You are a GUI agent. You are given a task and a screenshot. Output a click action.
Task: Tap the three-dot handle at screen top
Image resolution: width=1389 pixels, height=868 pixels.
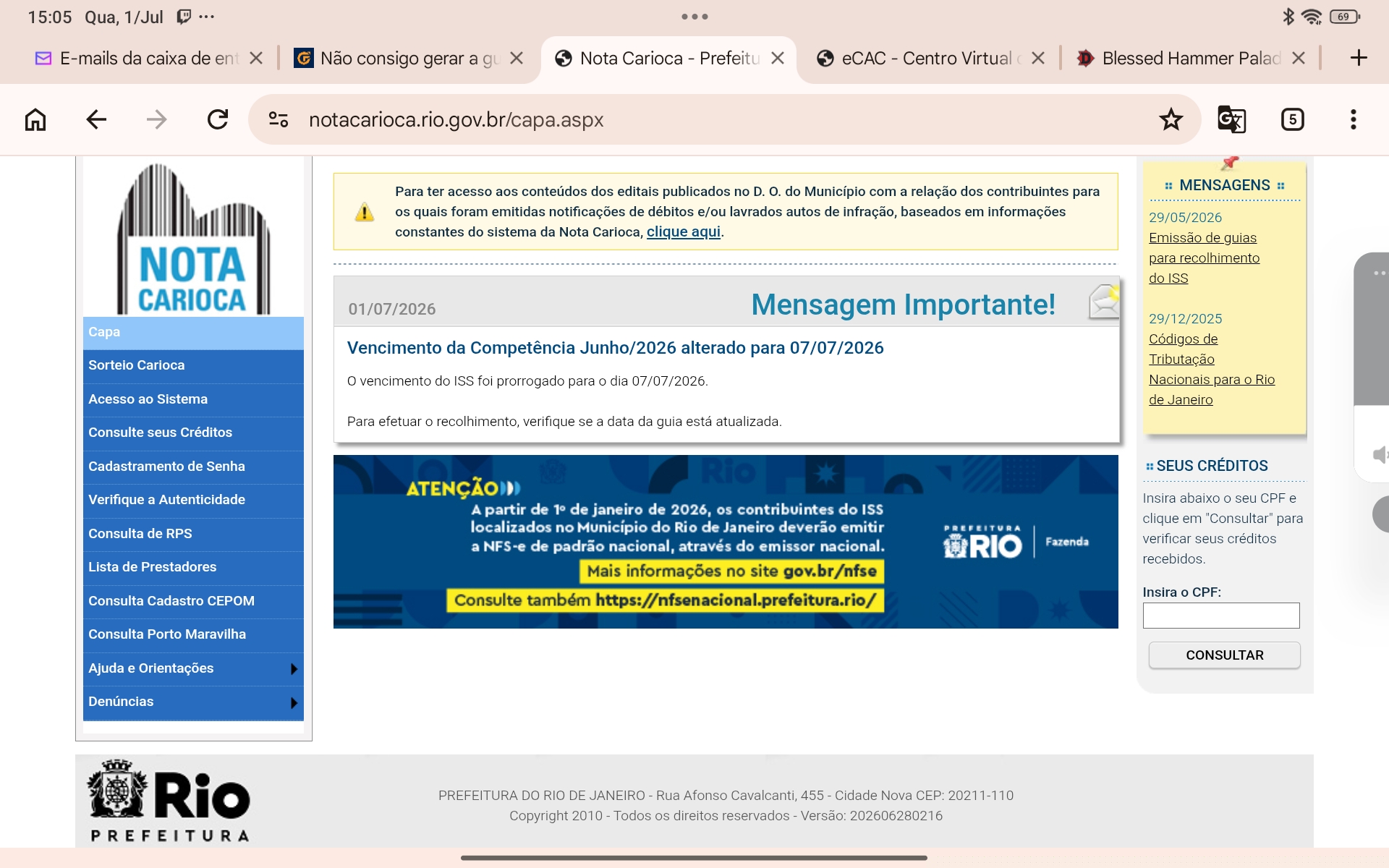694,17
